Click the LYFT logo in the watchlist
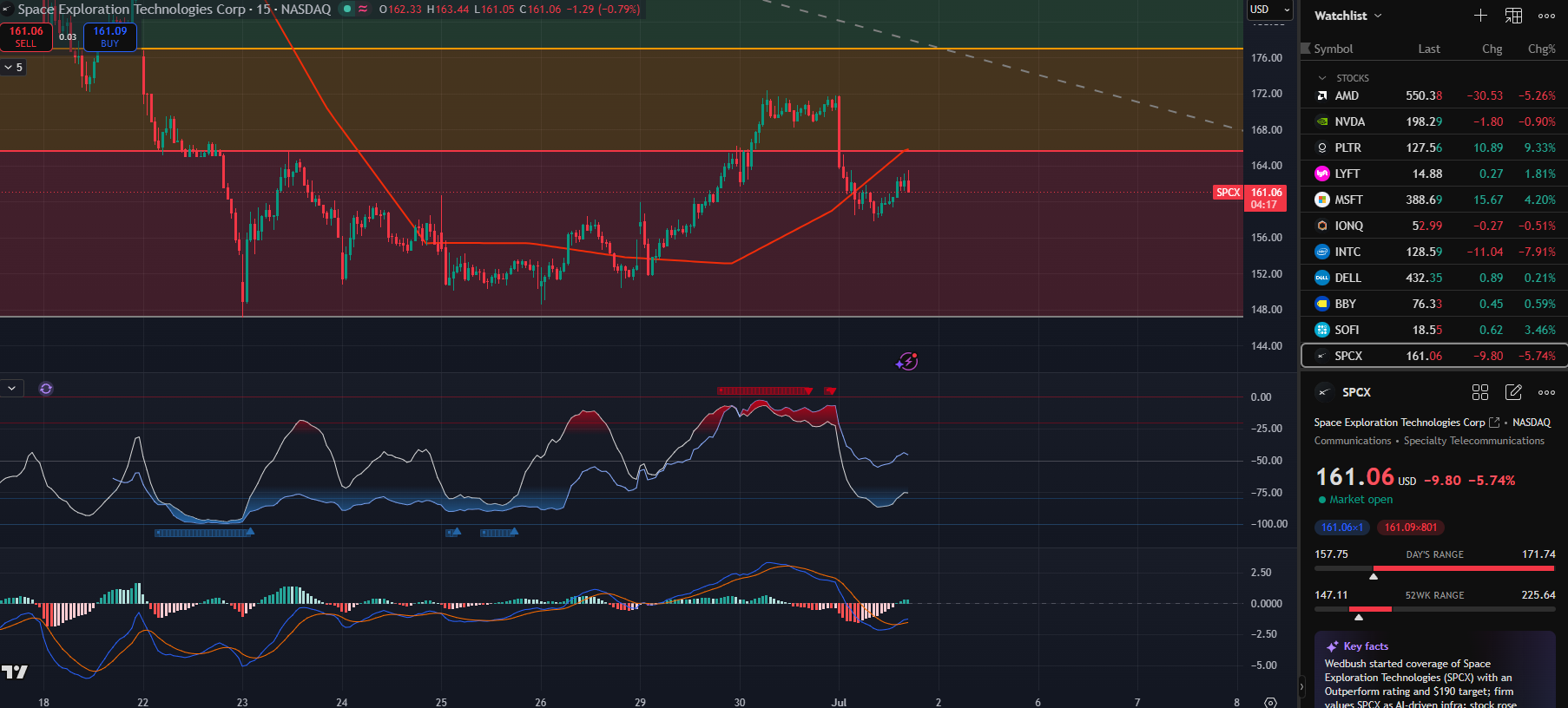 coord(1322,174)
